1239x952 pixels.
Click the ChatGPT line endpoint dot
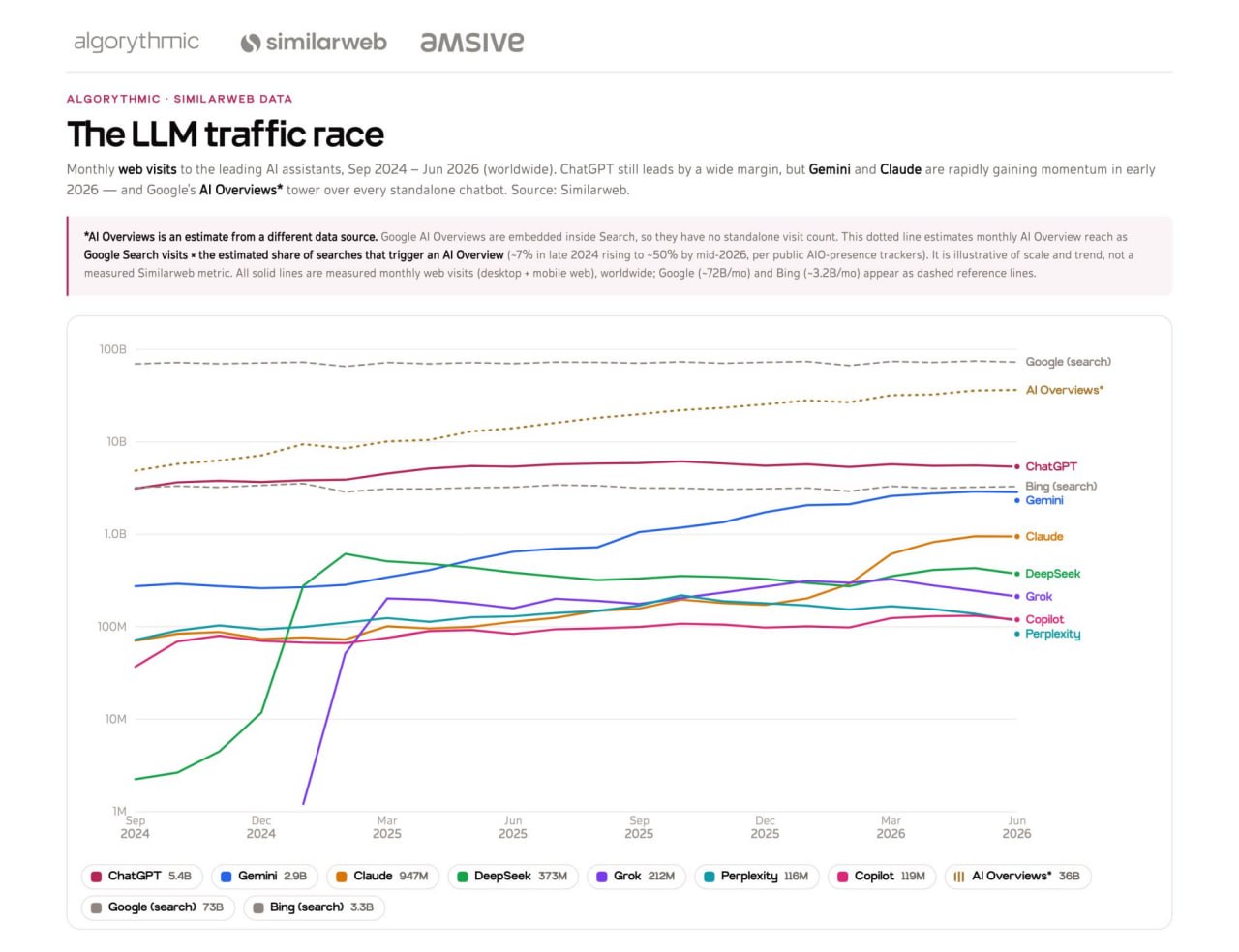pyautogui.click(x=1016, y=466)
